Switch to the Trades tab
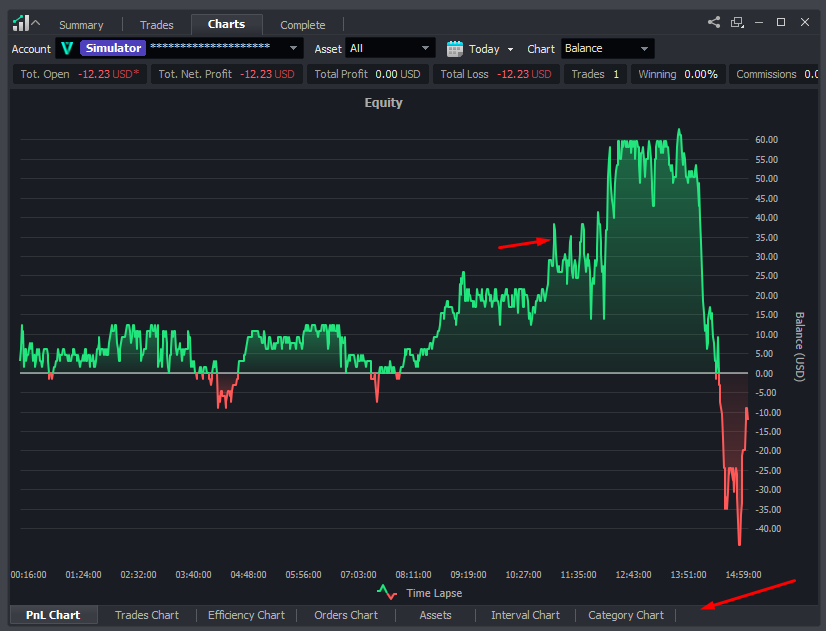The width and height of the screenshot is (826, 631). pos(156,25)
